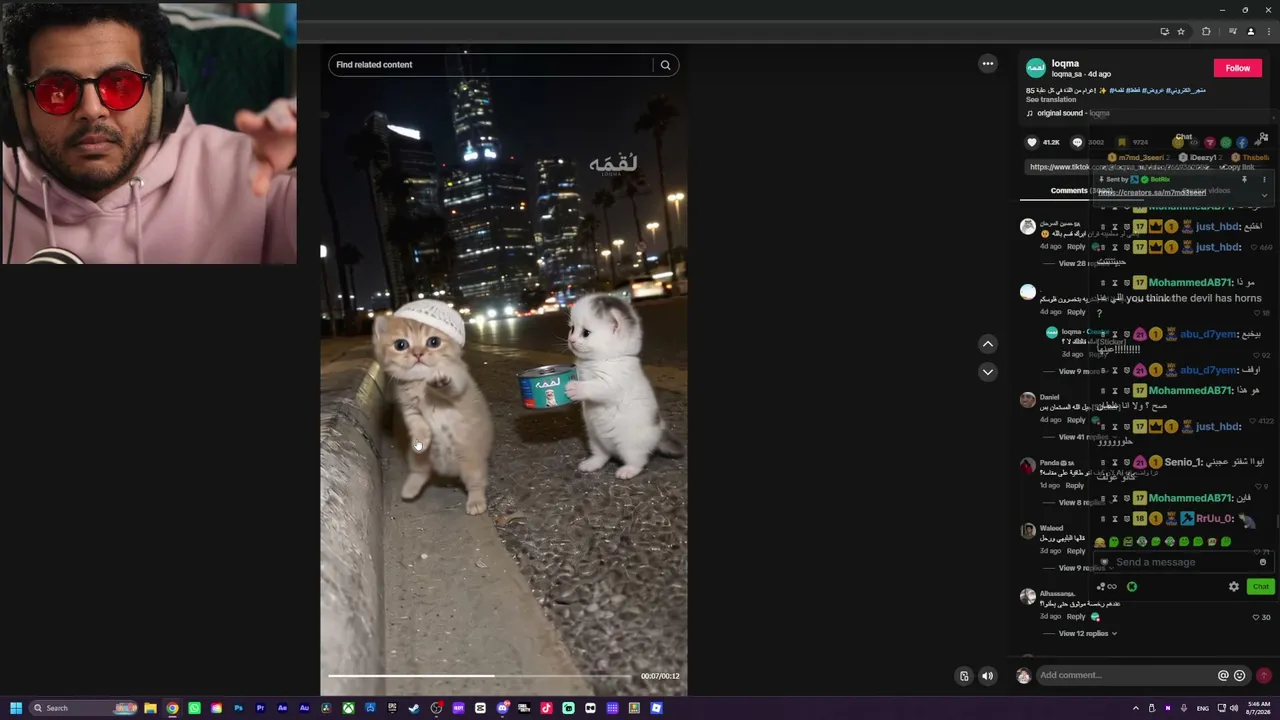Go to the previous video with up arrow
The width and height of the screenshot is (1280, 720).
tap(988, 344)
